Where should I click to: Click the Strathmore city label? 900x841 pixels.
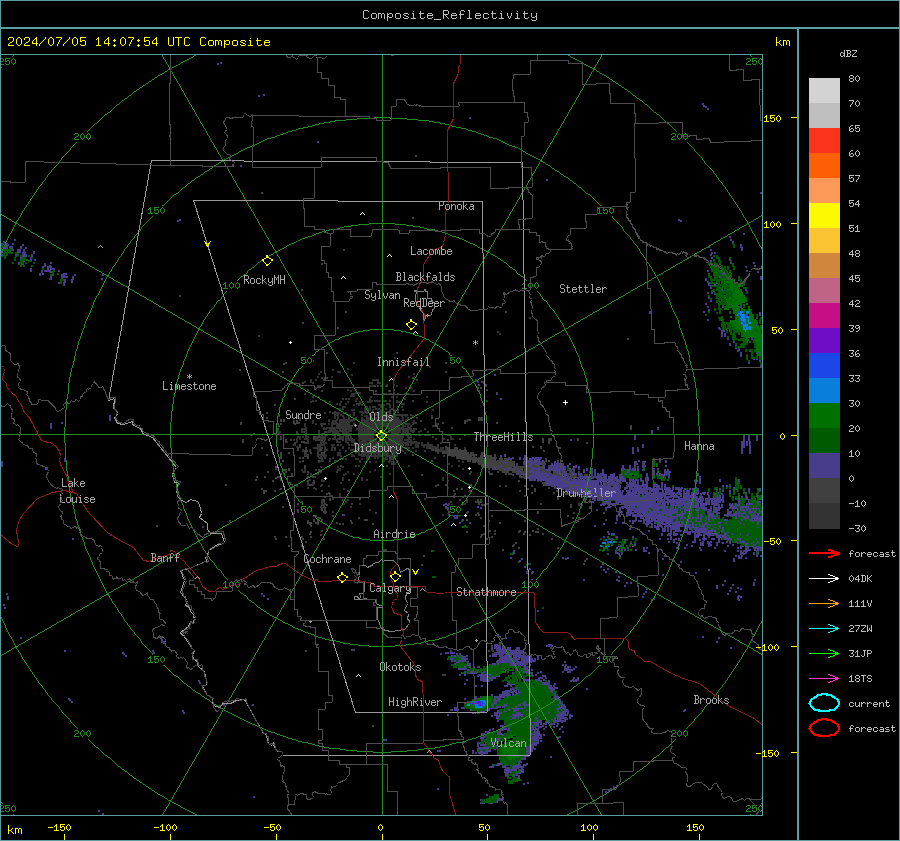tap(486, 592)
